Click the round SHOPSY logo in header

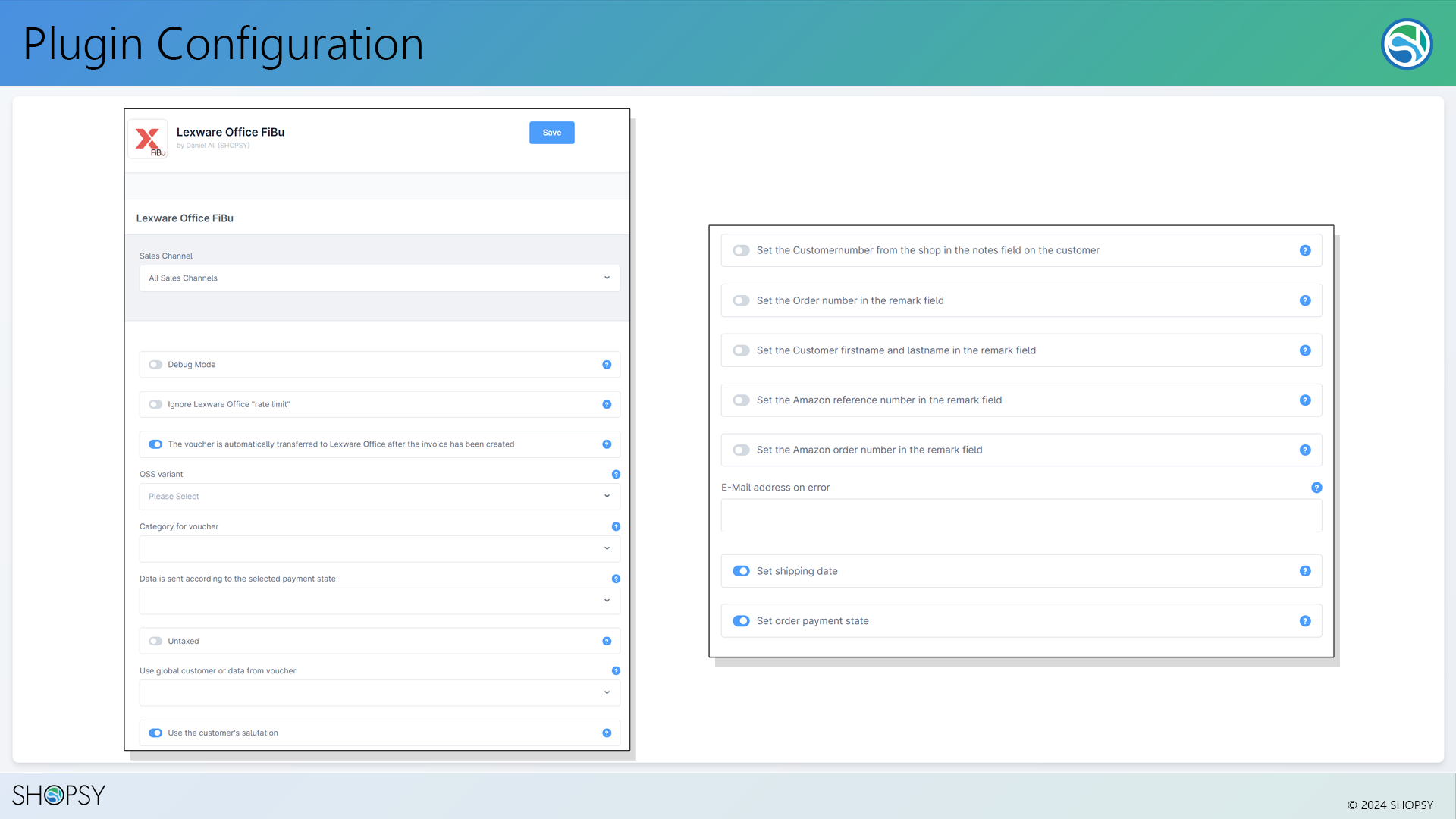click(x=1407, y=44)
